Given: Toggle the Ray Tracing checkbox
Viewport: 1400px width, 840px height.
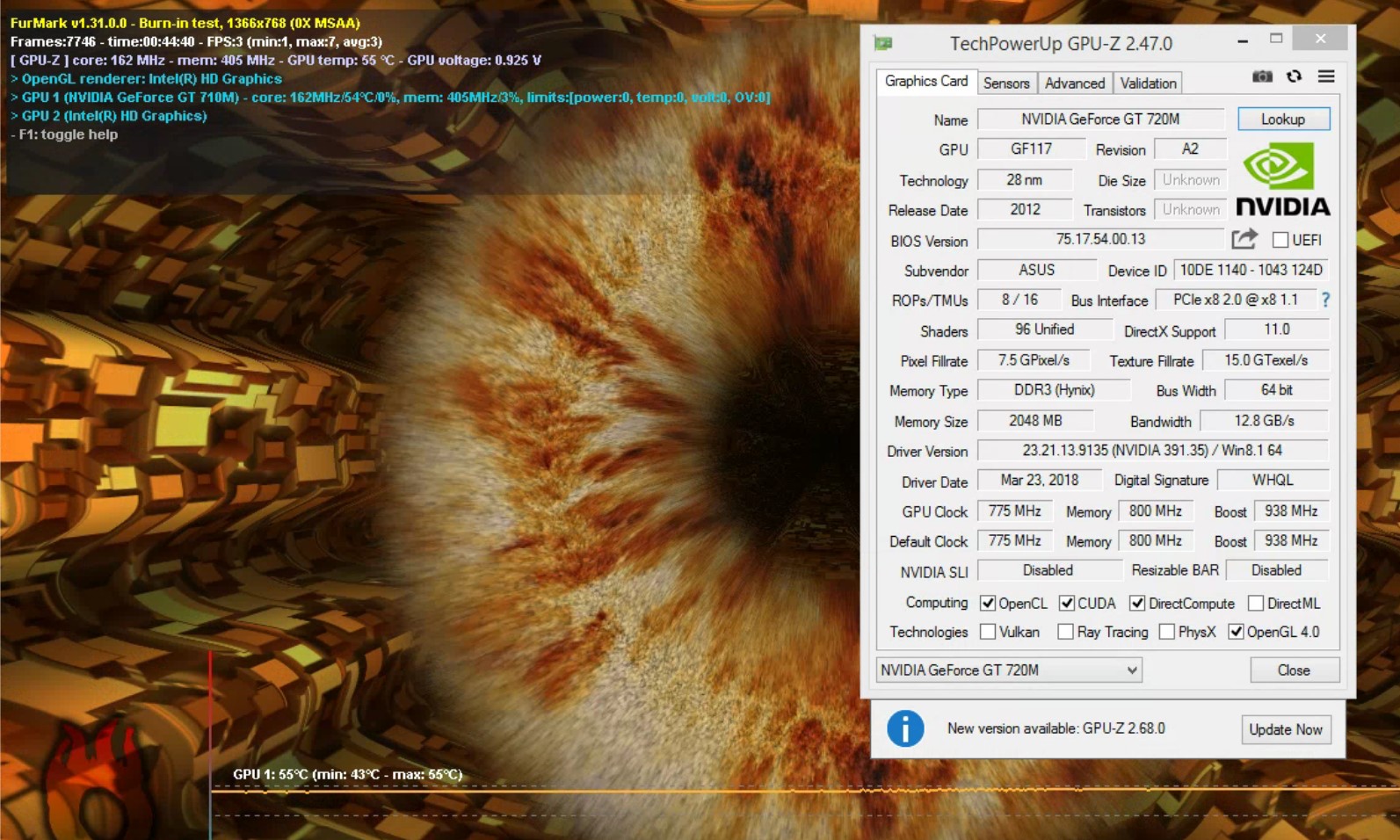Looking at the screenshot, I should 1065,632.
